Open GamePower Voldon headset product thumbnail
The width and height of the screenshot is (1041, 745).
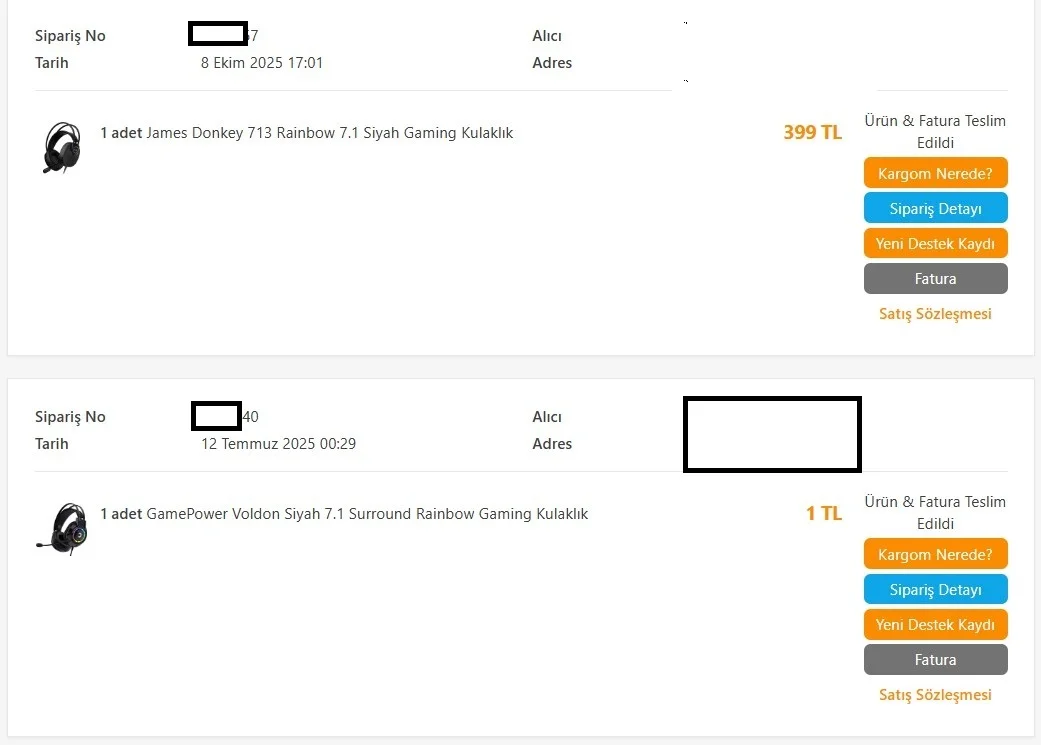pyautogui.click(x=62, y=529)
